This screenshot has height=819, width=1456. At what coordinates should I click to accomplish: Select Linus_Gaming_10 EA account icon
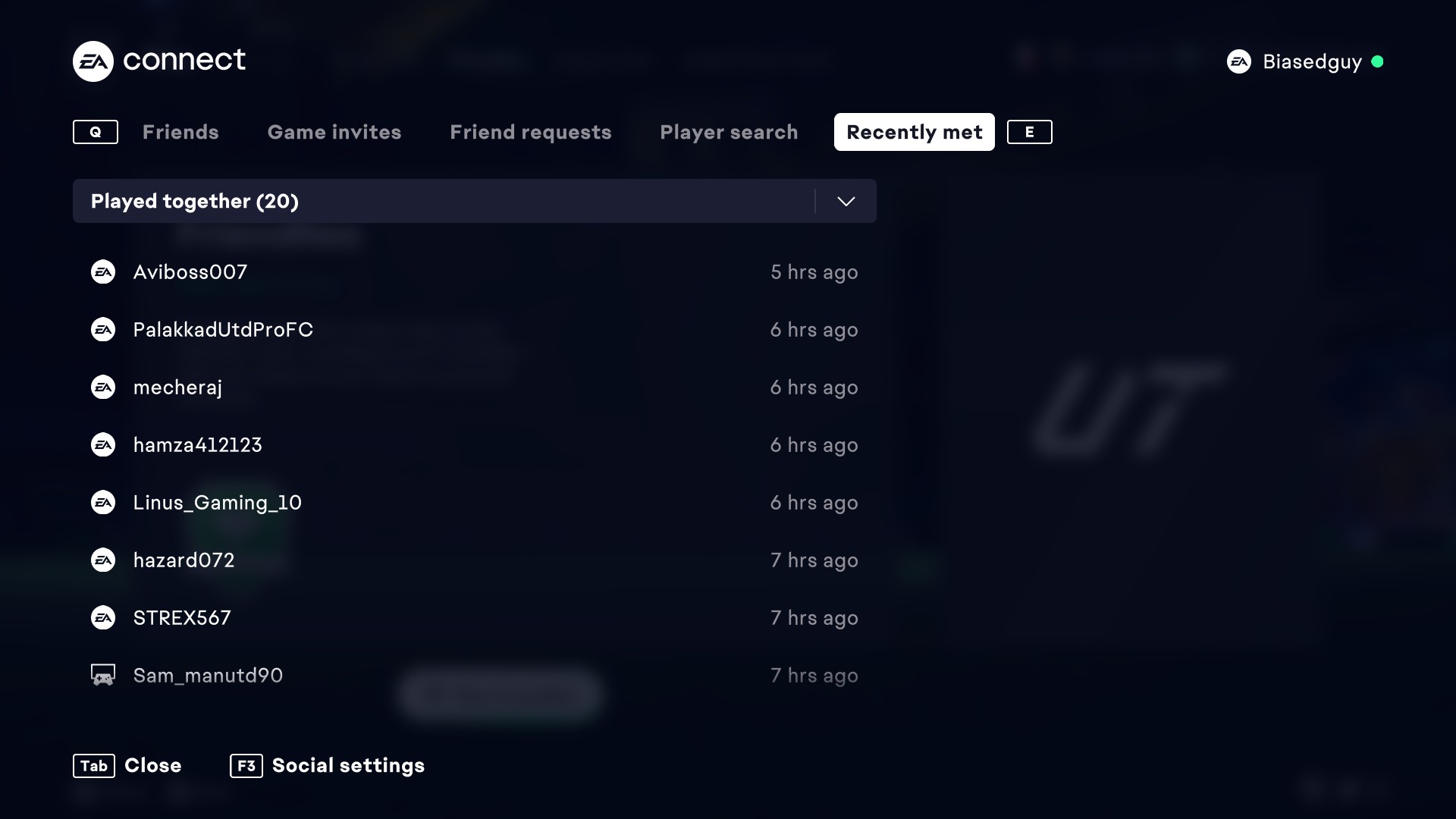103,503
